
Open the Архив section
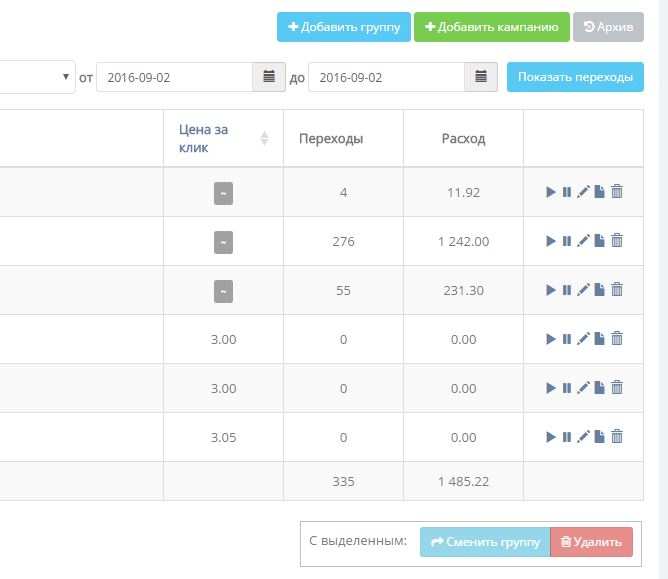608,27
